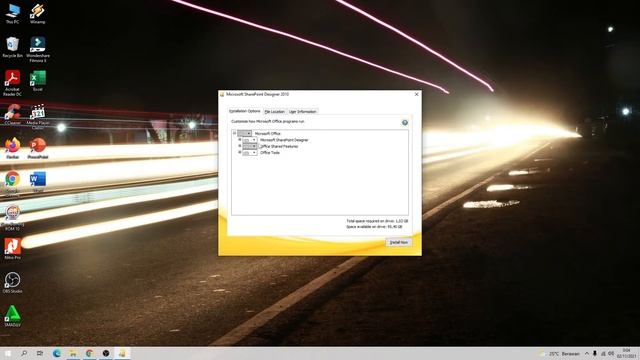Switch to Chrome on the taskbar
Image resolution: width=640 pixels, height=360 pixels.
(x=89, y=353)
